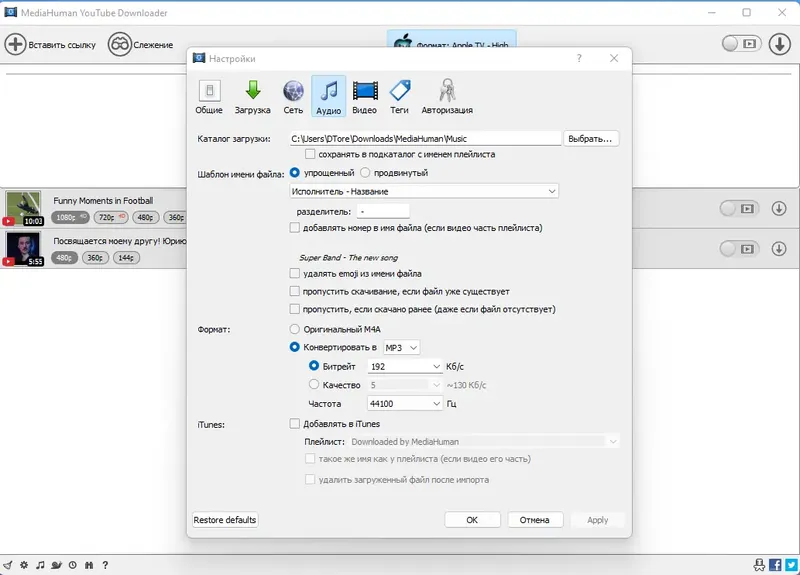This screenshot has width=800, height=575.
Task: Toggle switch on Посвящается моему другу row
Action: [x=739, y=248]
